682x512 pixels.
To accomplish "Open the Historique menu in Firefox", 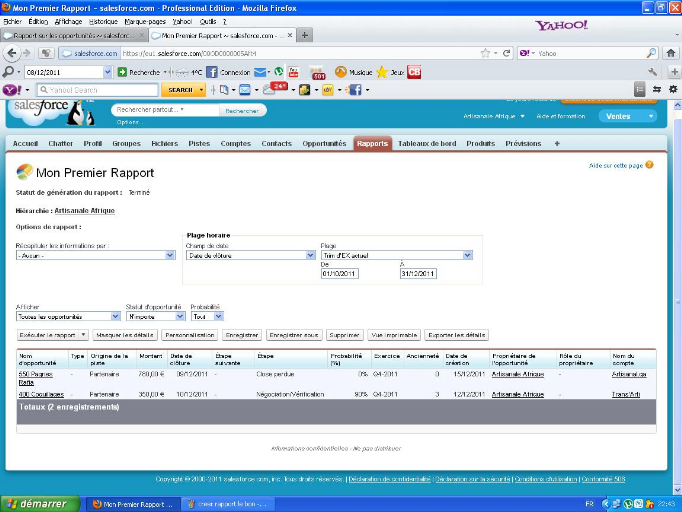I will tap(103, 21).
